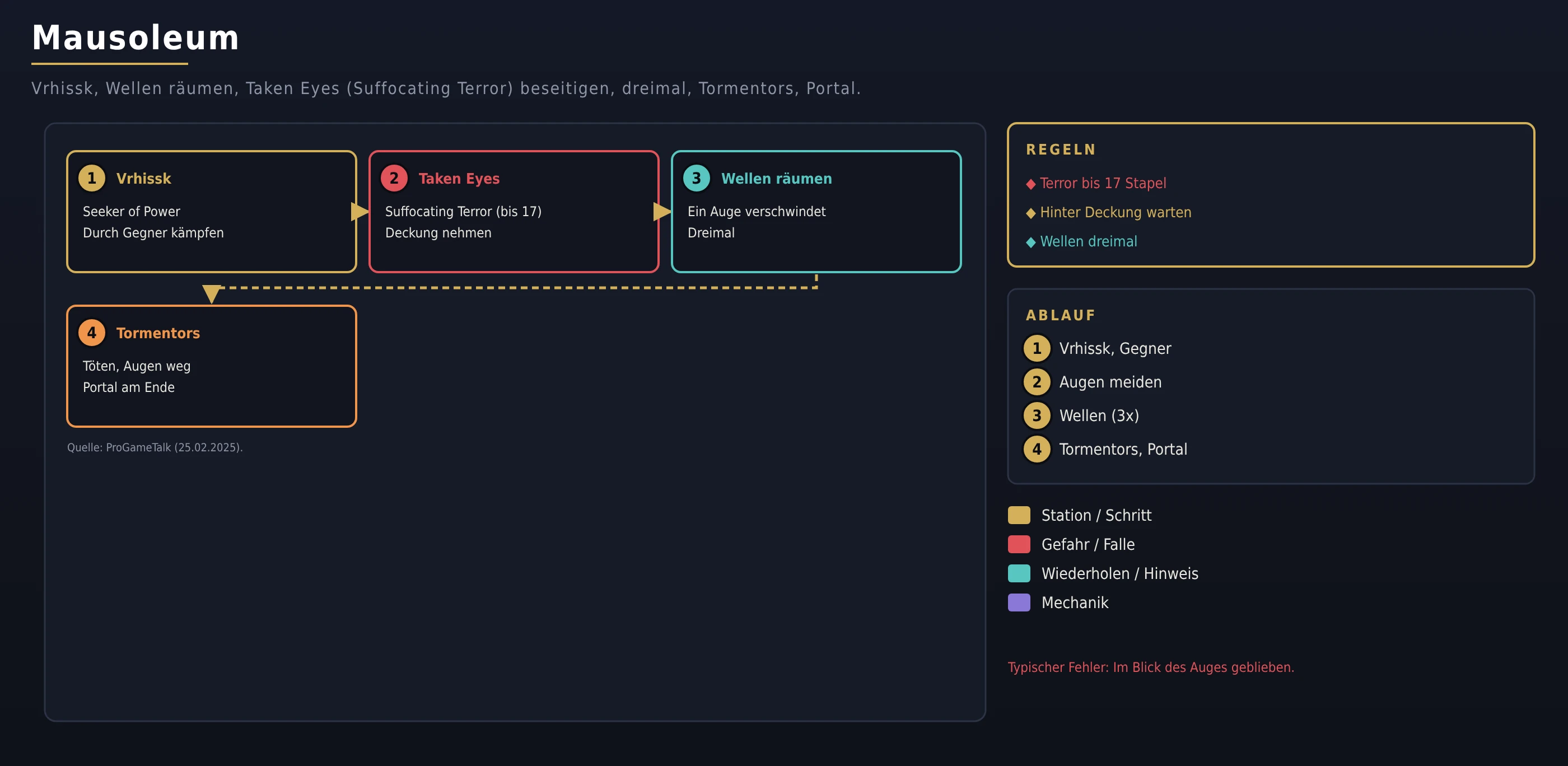1568x766 pixels.
Task: Select the Tormentors card title
Action: tap(158, 333)
